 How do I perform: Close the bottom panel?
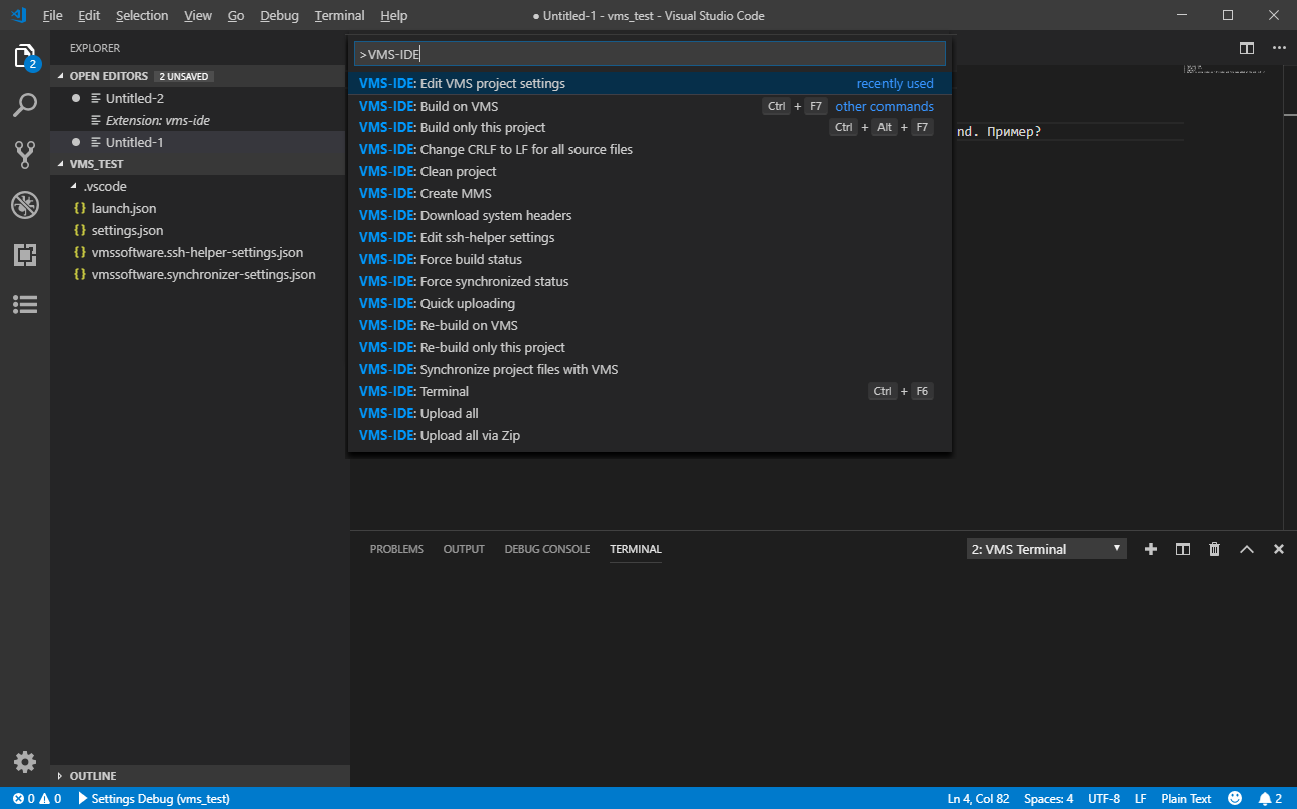(1279, 549)
